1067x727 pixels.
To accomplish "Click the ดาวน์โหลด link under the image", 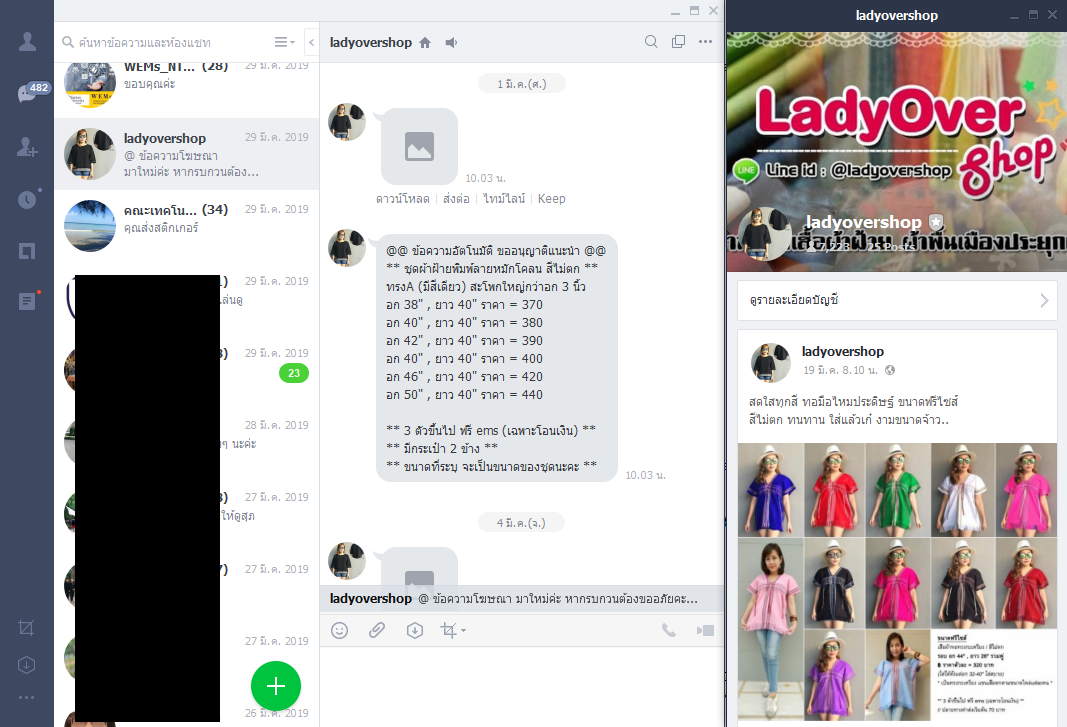I will click(403, 199).
